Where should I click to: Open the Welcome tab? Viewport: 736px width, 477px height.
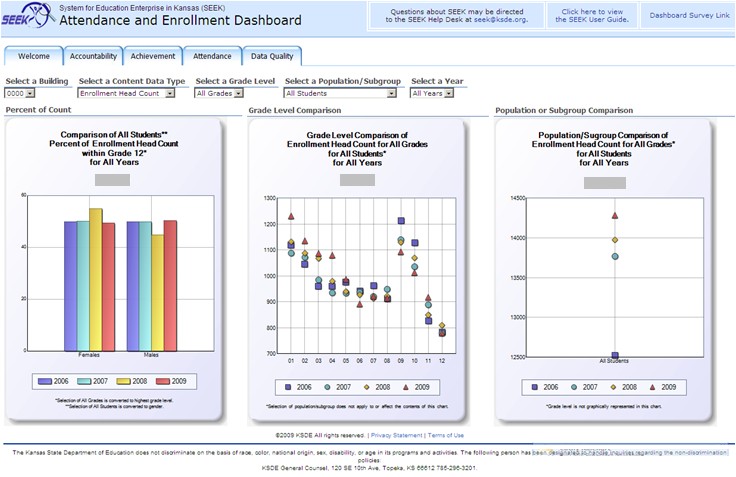click(x=33, y=56)
